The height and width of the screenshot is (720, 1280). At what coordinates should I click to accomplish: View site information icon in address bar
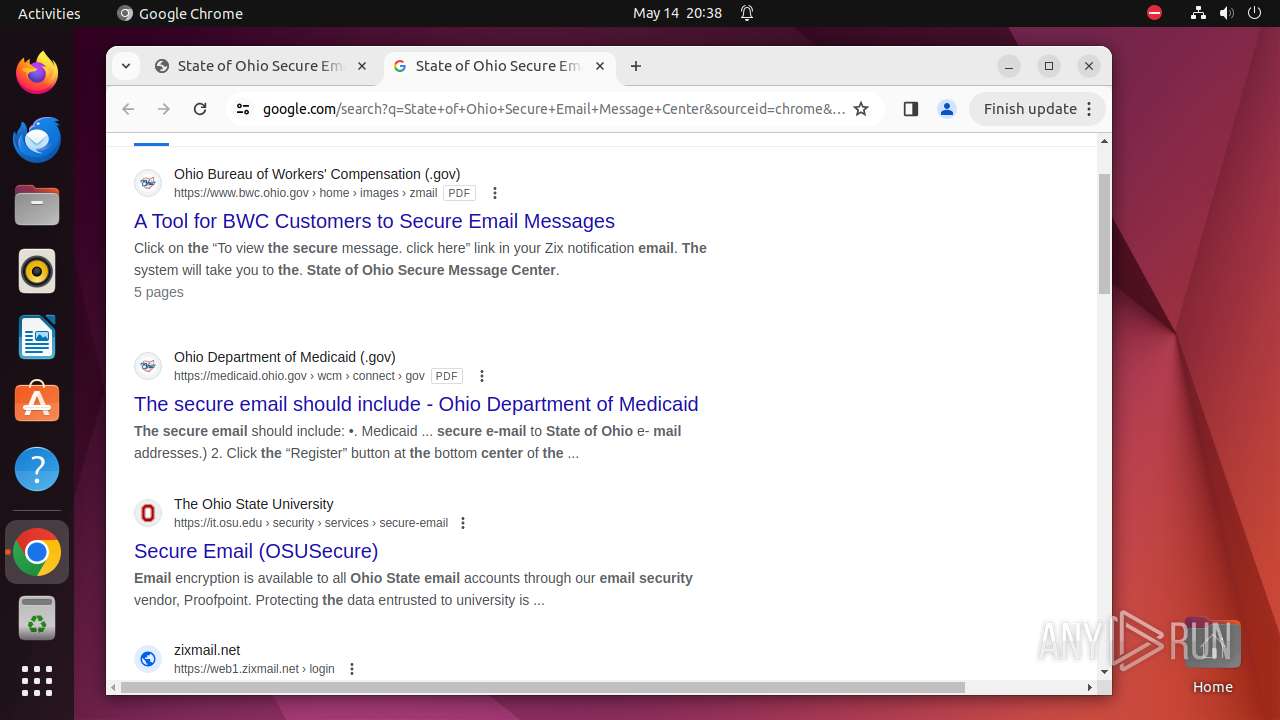point(243,109)
